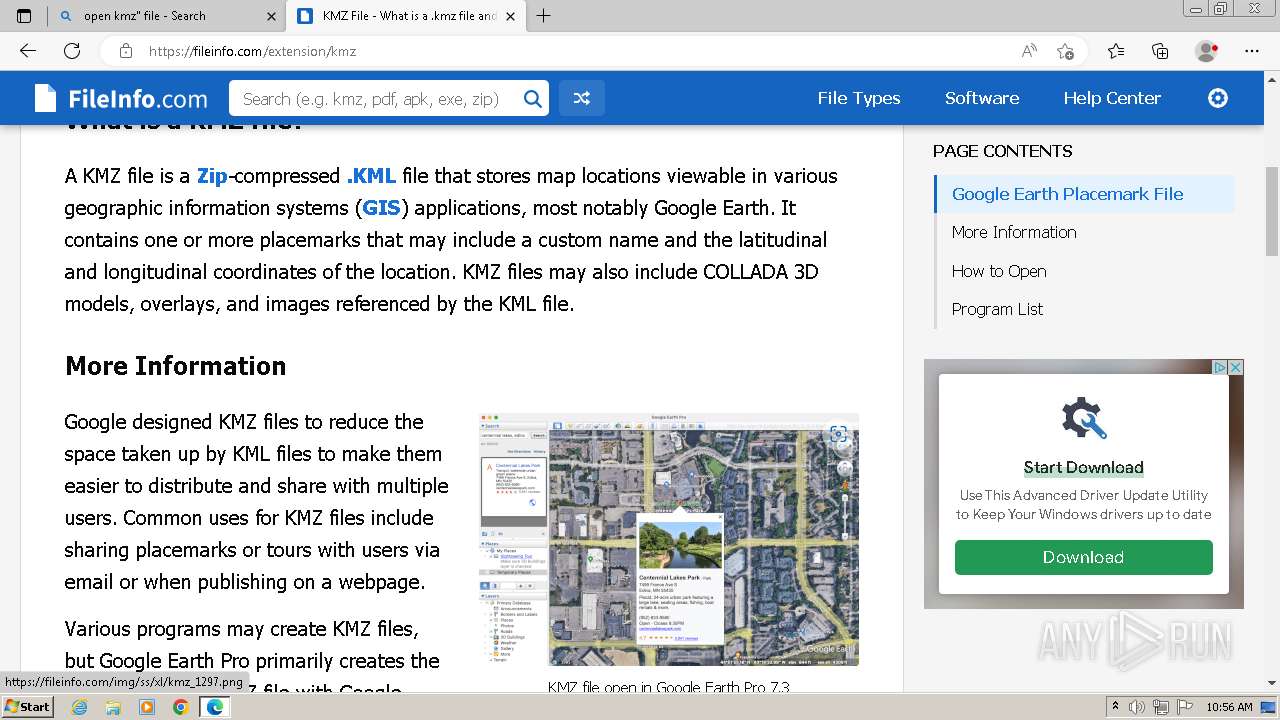Open Chrome from taskbar
This screenshot has width=1280, height=720.
[180, 707]
